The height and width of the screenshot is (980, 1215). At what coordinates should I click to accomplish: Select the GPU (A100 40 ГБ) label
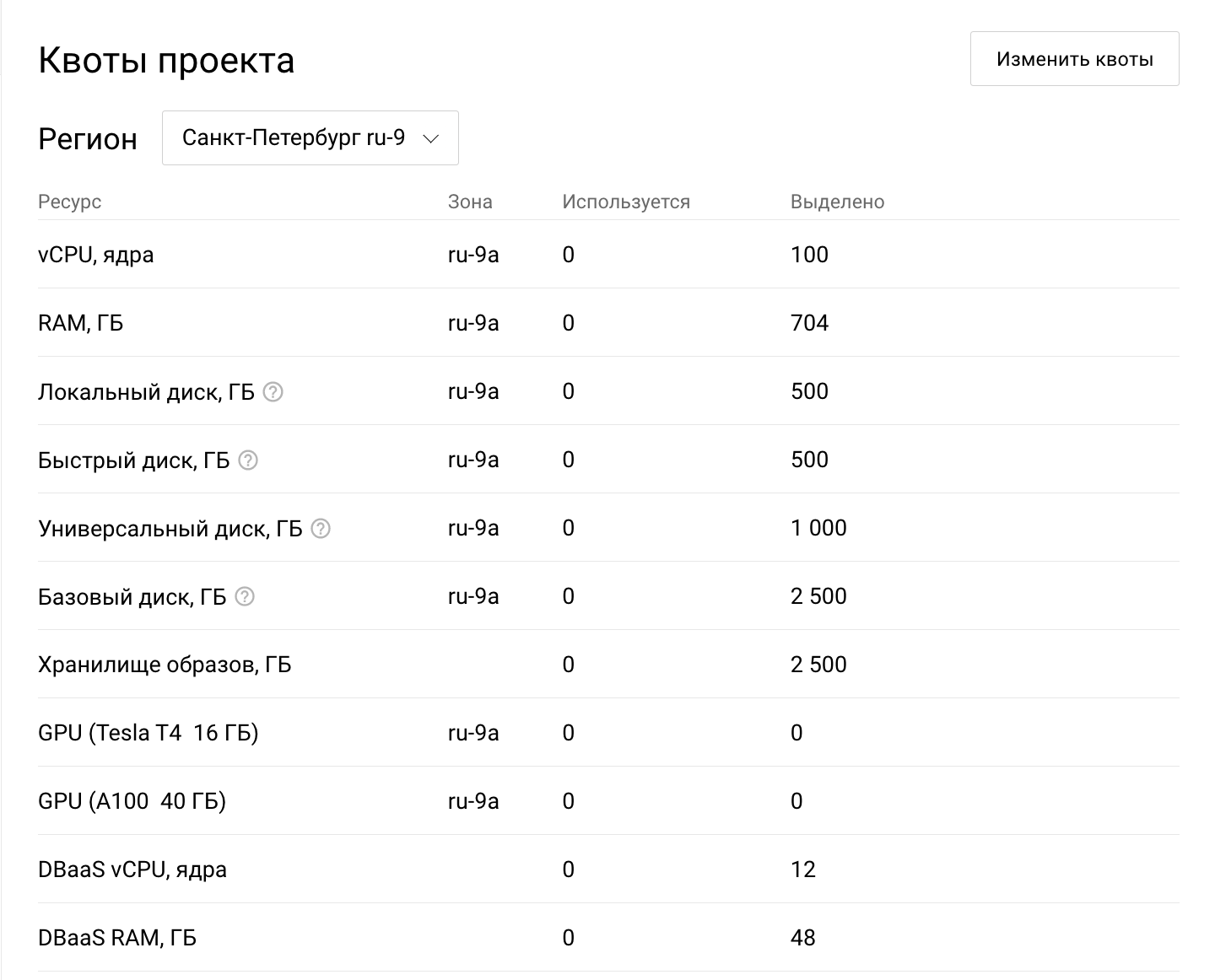[132, 801]
